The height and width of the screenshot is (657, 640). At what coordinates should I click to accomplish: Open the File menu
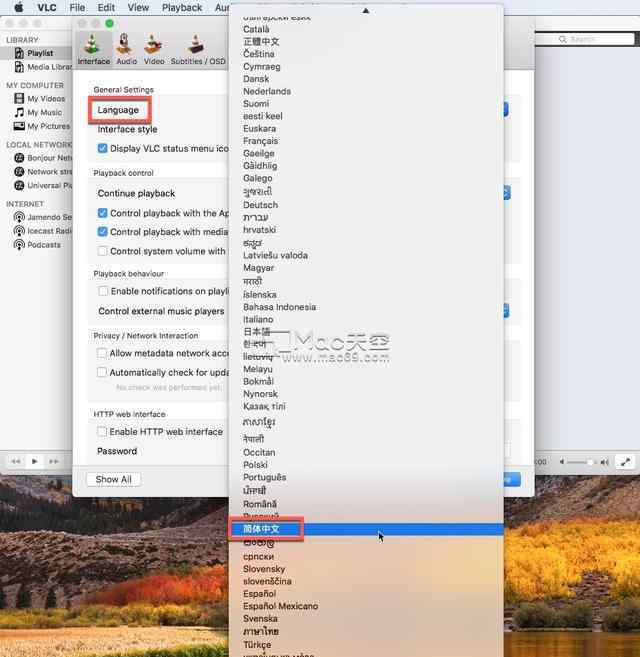[77, 8]
